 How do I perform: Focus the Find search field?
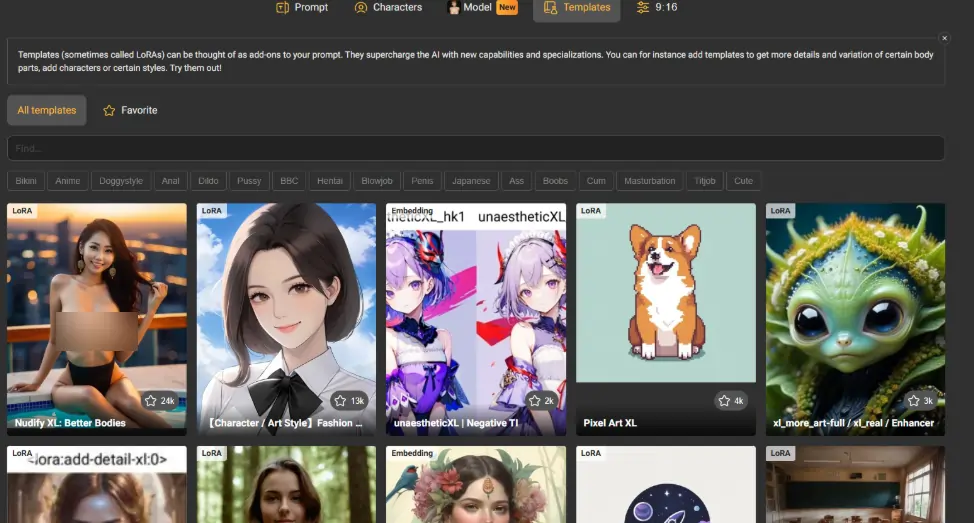[476, 148]
